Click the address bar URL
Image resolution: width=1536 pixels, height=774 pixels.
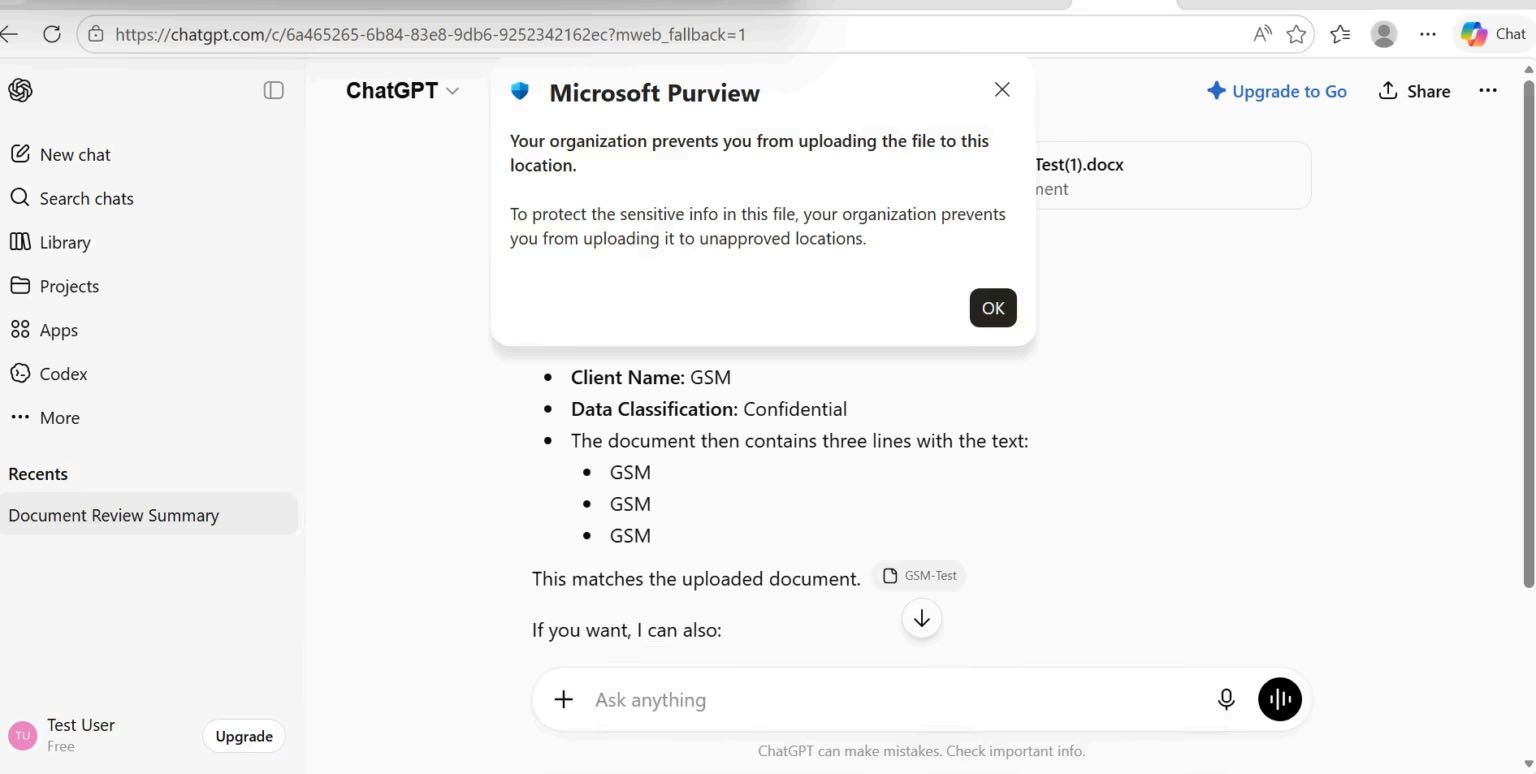pyautogui.click(x=430, y=34)
